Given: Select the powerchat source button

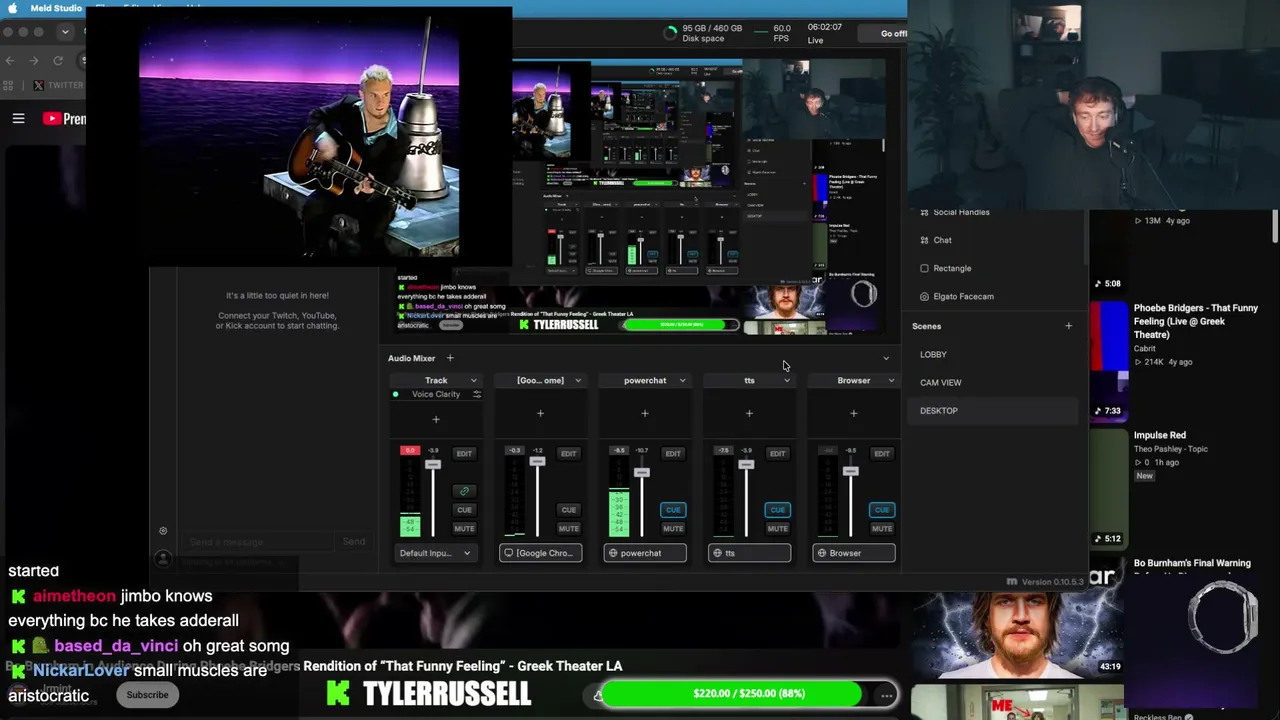Looking at the screenshot, I should [x=645, y=553].
